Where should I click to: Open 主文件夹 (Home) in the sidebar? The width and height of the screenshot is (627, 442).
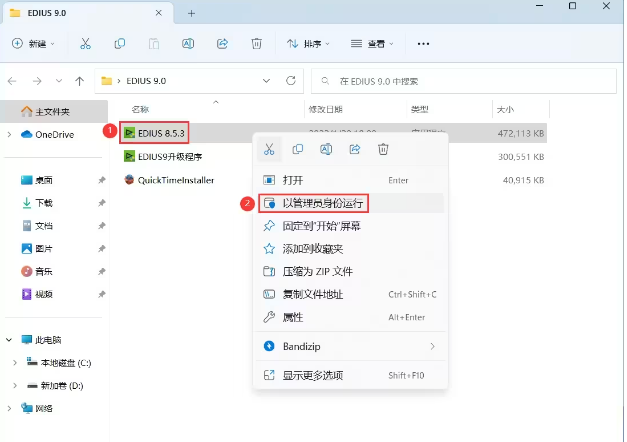pyautogui.click(x=54, y=112)
